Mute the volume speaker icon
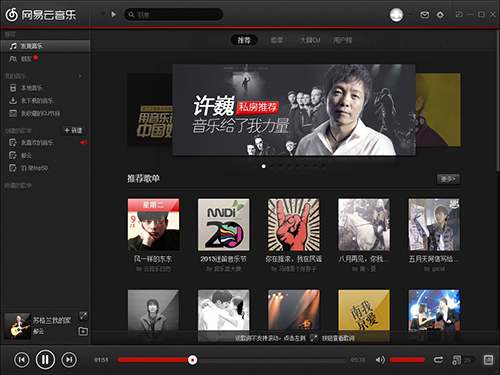500x375 pixels. 380,360
